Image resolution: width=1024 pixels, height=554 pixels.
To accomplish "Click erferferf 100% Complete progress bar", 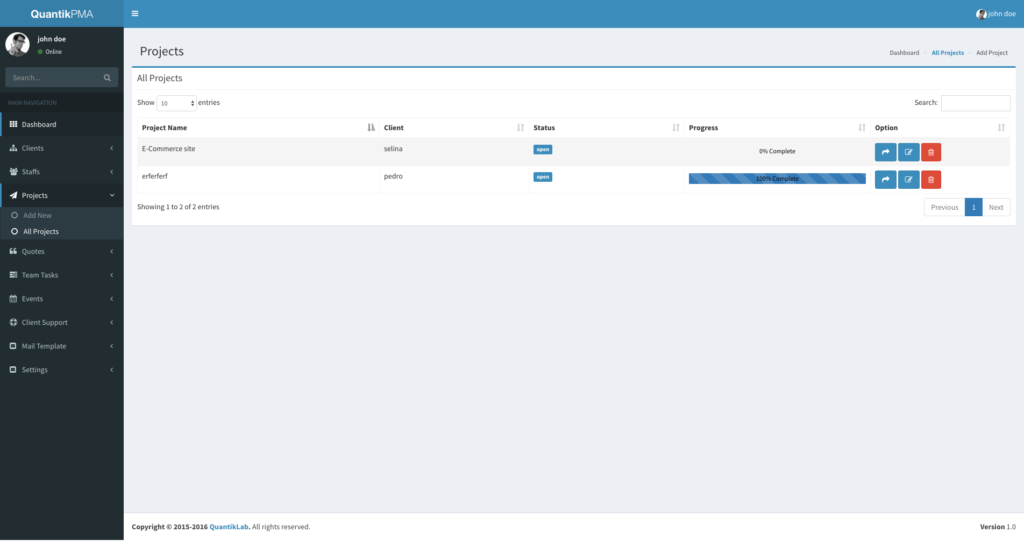I will point(777,178).
